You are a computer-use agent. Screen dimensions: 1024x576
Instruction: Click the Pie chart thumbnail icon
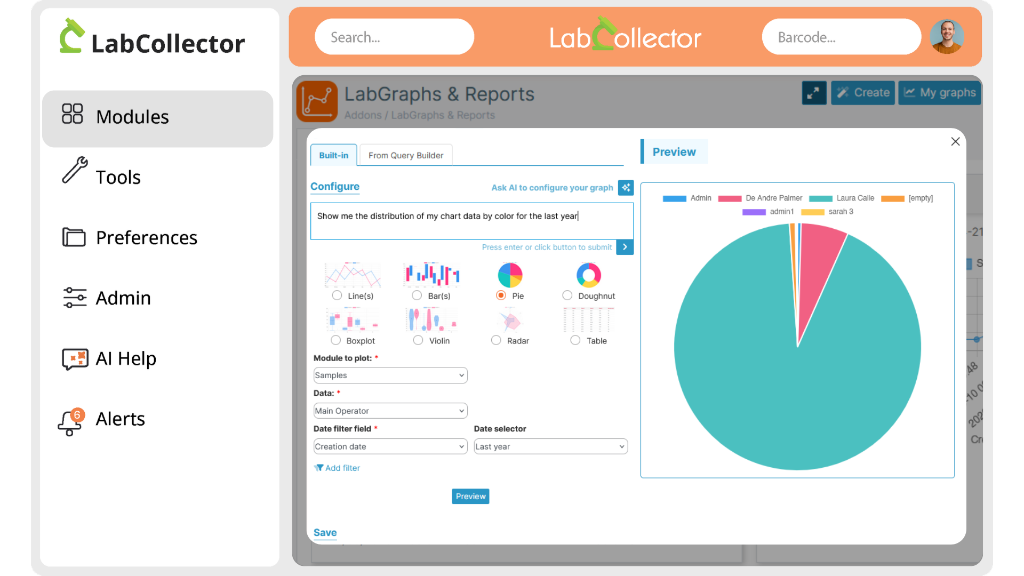[510, 275]
